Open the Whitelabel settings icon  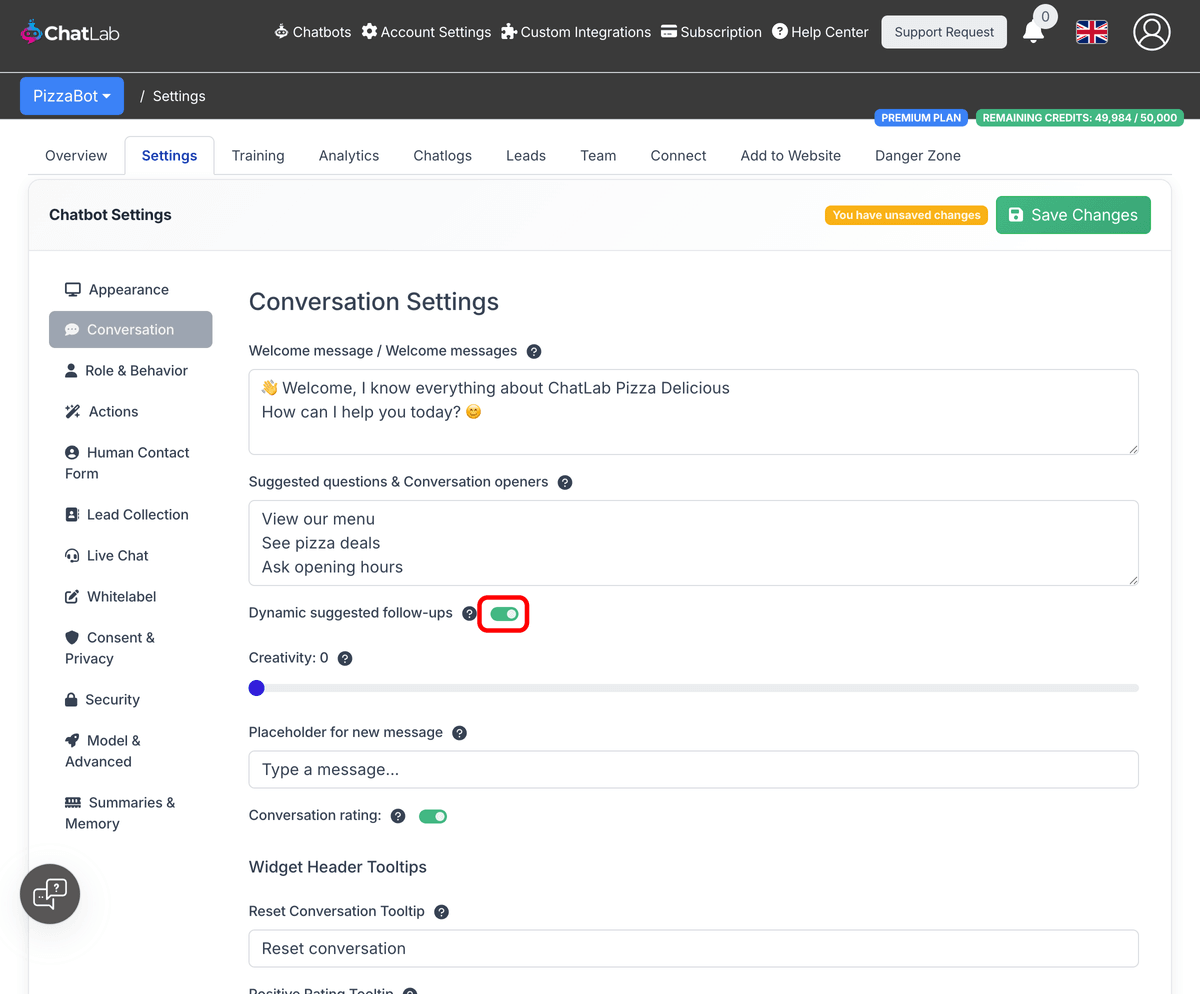71,596
